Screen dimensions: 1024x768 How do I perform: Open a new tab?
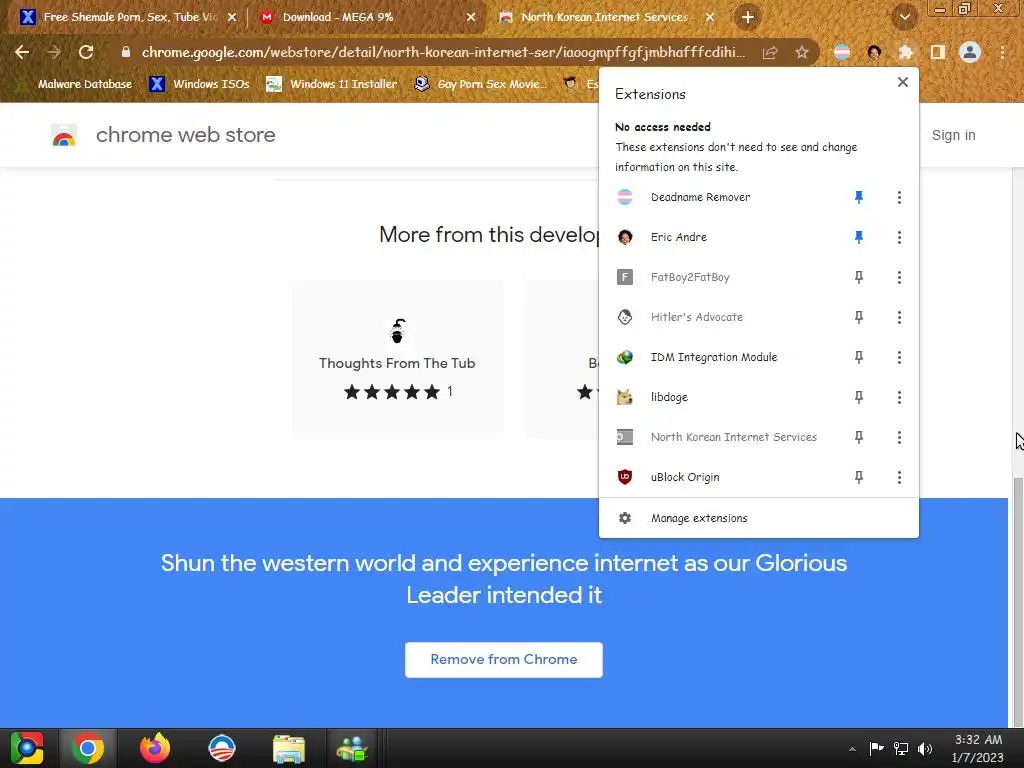748,17
